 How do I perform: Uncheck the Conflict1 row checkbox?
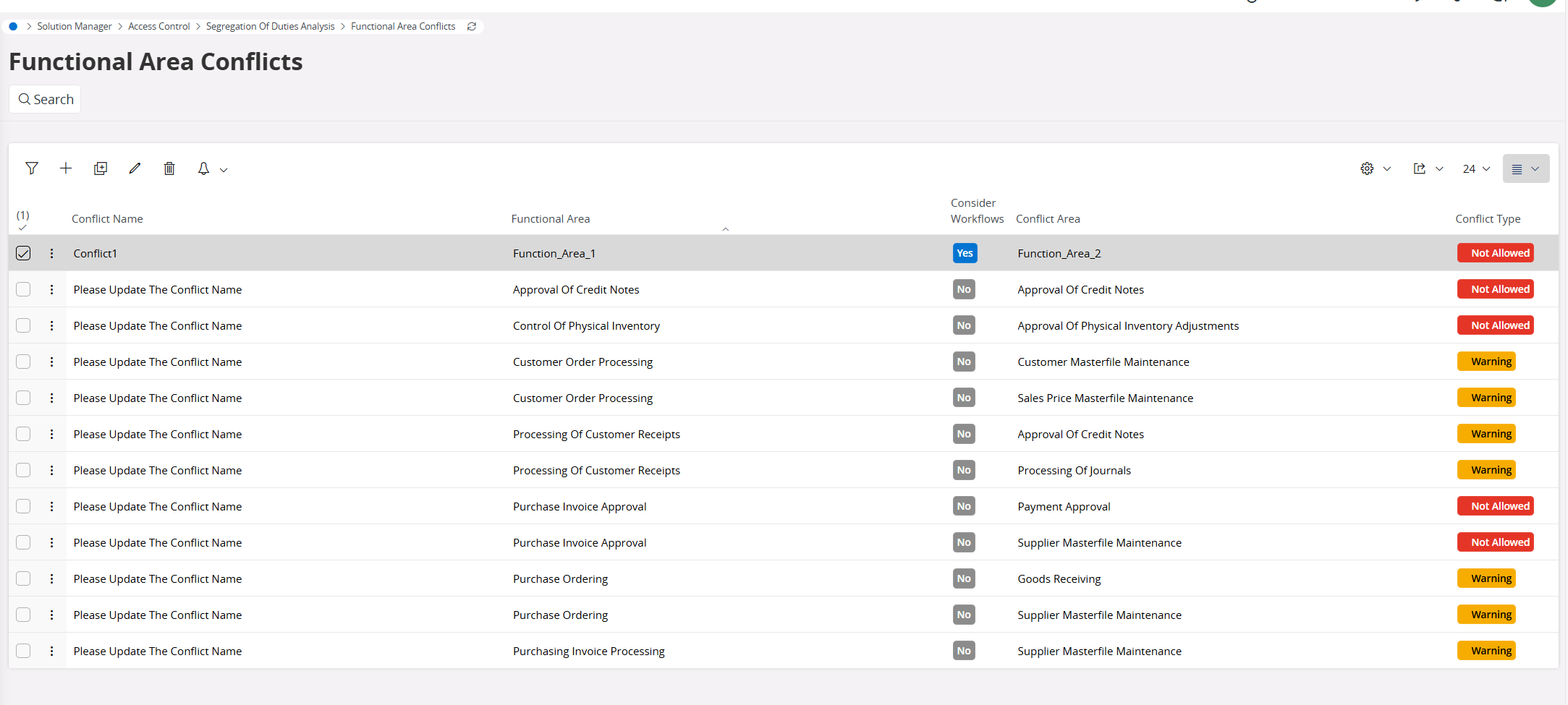(23, 253)
